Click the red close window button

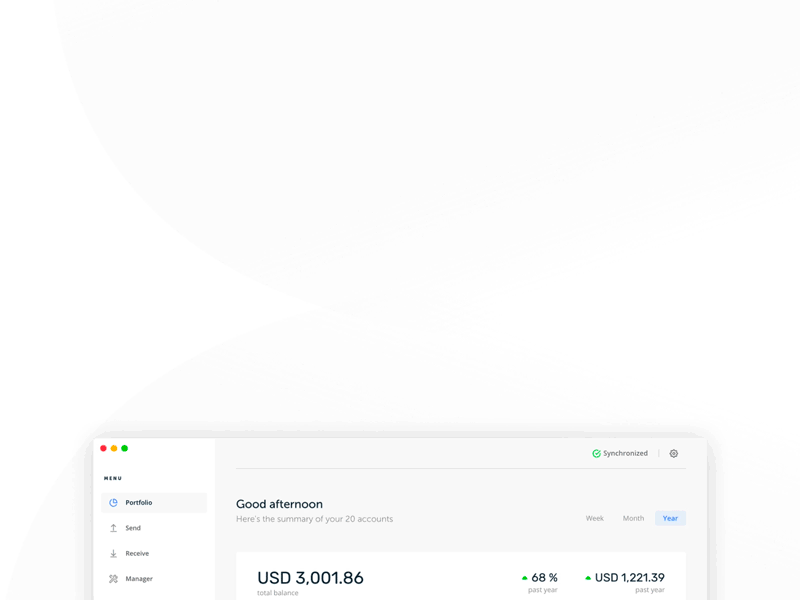pos(103,448)
